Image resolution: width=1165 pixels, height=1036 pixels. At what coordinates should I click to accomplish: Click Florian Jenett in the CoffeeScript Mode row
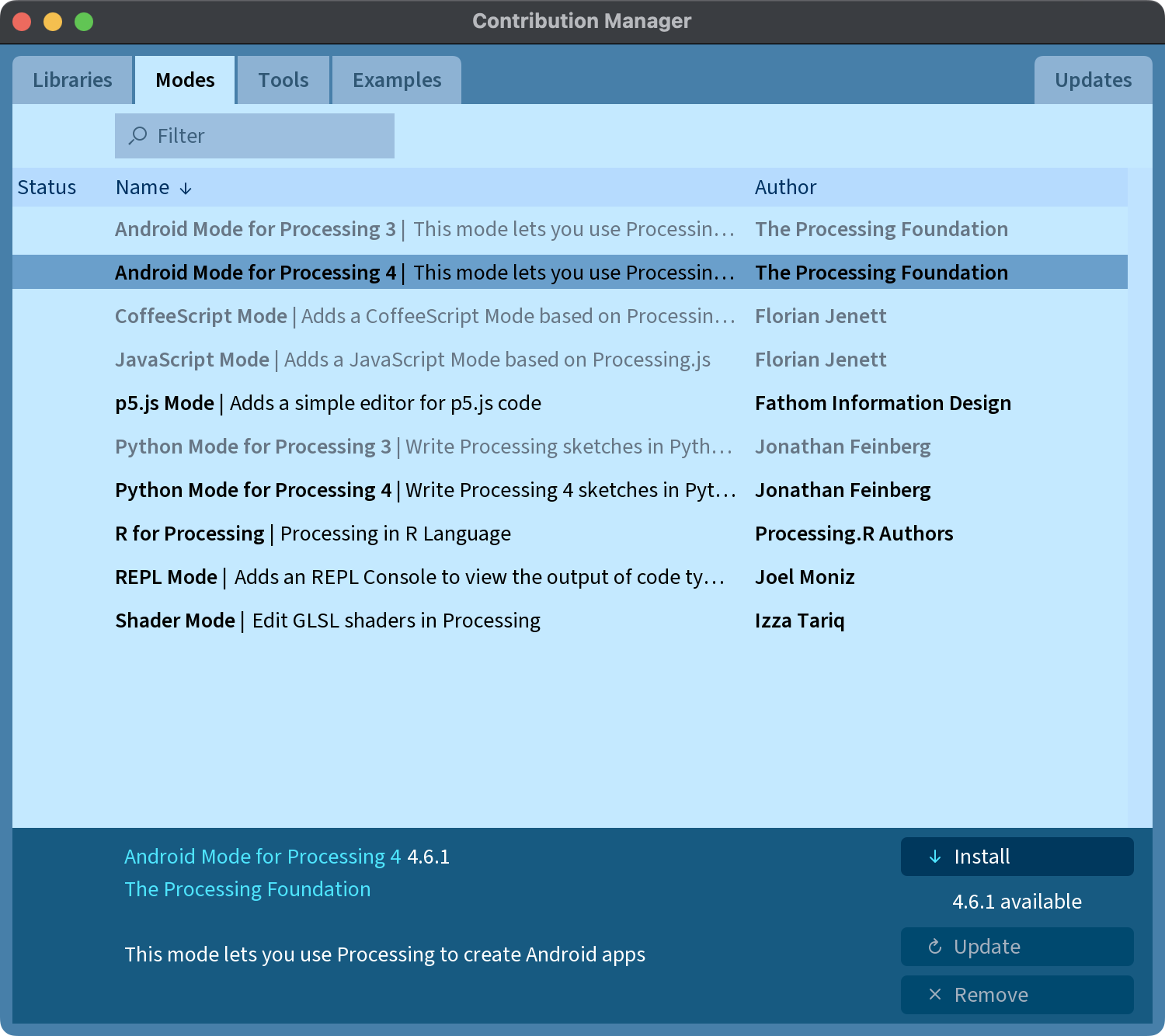click(x=820, y=316)
